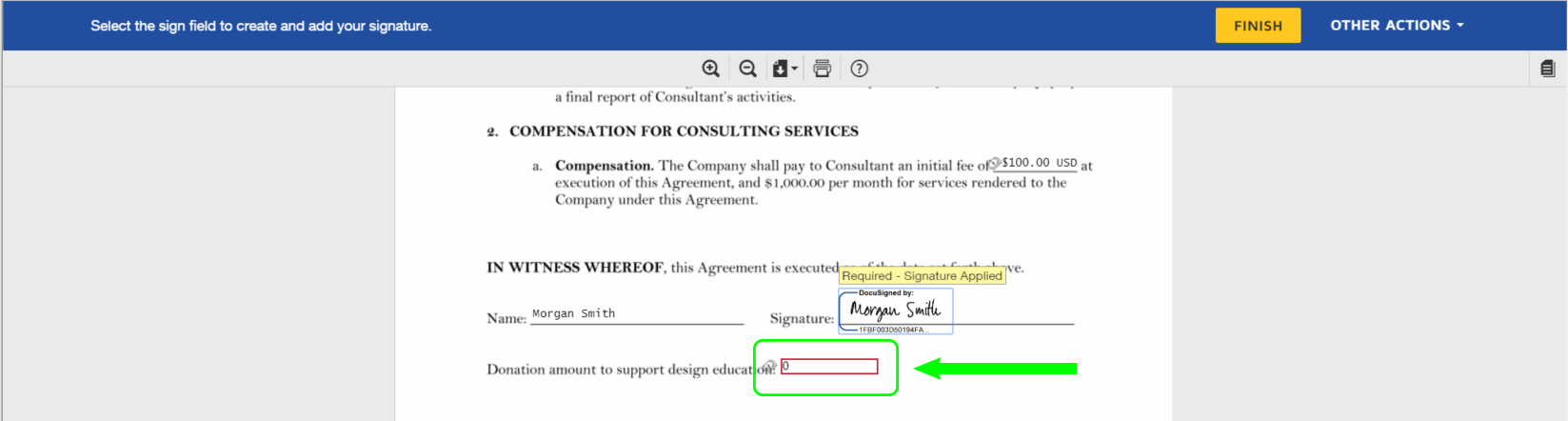Open help from the question mark icon
Screen dimensions: 1568x421
(859, 69)
